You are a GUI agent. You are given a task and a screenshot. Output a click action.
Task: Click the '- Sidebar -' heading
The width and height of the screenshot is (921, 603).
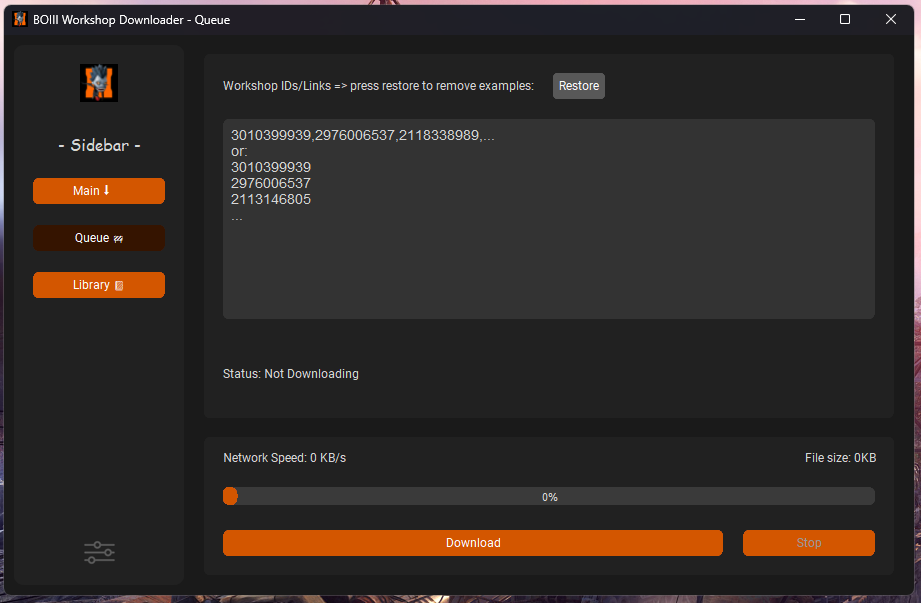pyautogui.click(x=98, y=145)
